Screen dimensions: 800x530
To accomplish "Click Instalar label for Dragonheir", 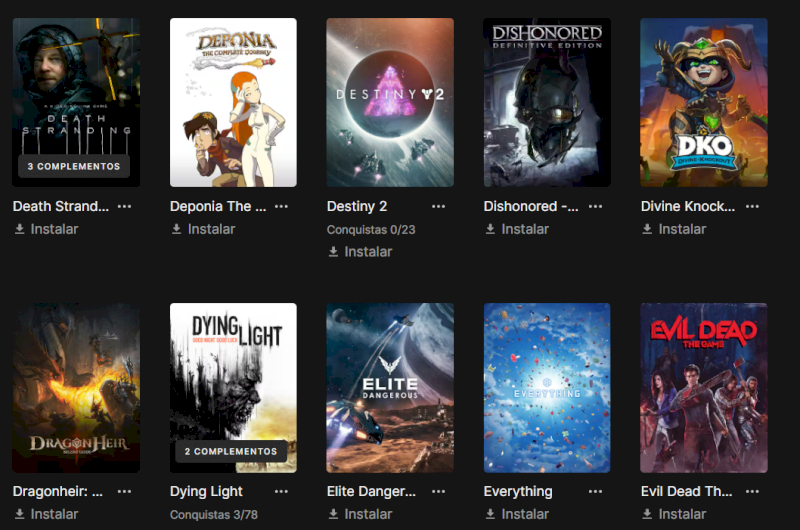I will (x=54, y=514).
